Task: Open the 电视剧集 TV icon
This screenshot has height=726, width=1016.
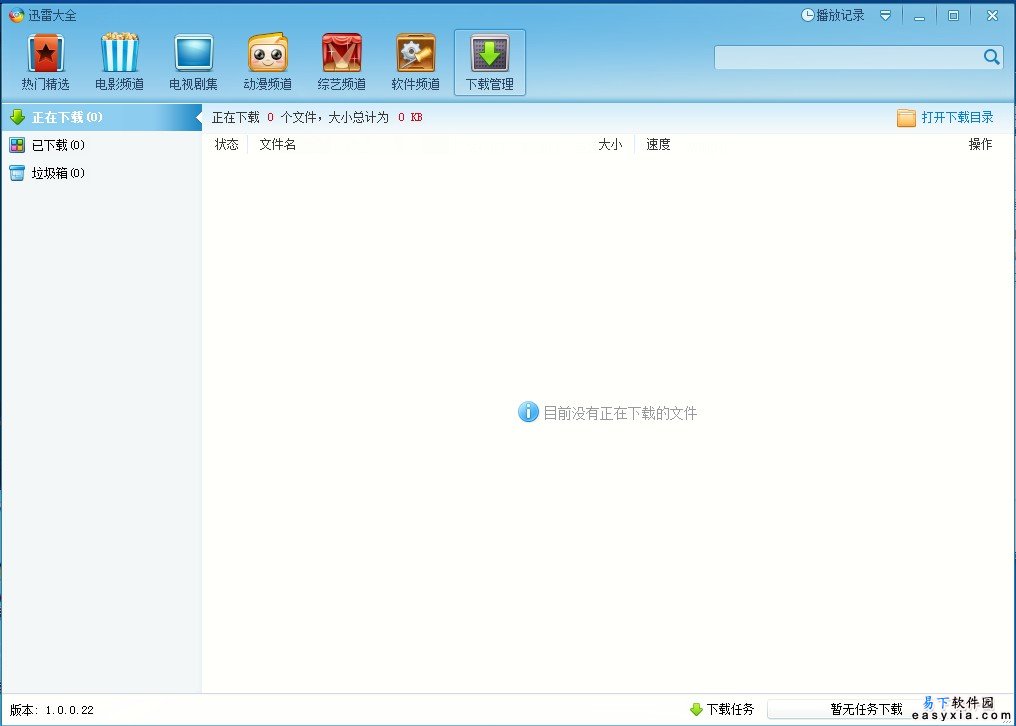Action: (194, 53)
